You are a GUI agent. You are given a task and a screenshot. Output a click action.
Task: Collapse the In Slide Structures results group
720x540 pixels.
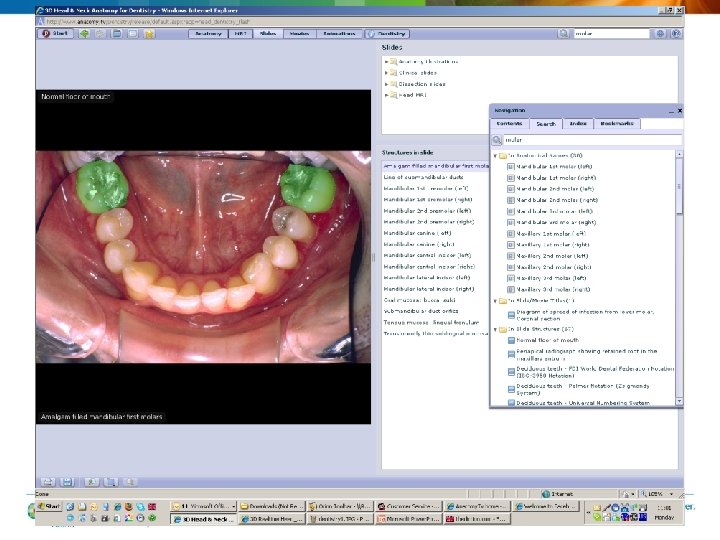(495, 330)
